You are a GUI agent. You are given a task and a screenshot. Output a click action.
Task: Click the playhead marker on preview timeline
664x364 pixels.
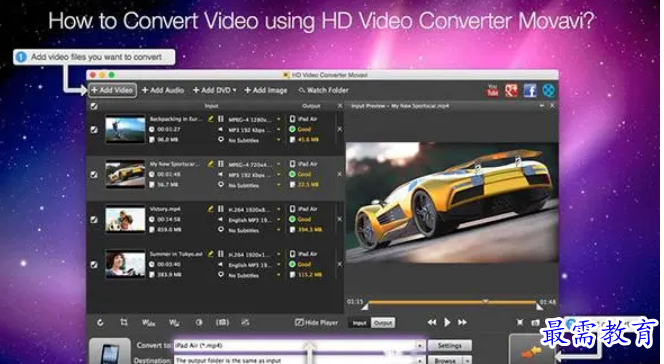pos(486,301)
